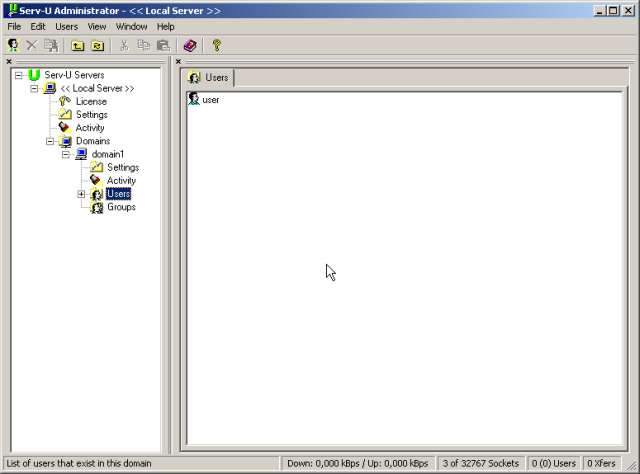Open the Help menu
Screen dimensions: 640x474
(166, 27)
